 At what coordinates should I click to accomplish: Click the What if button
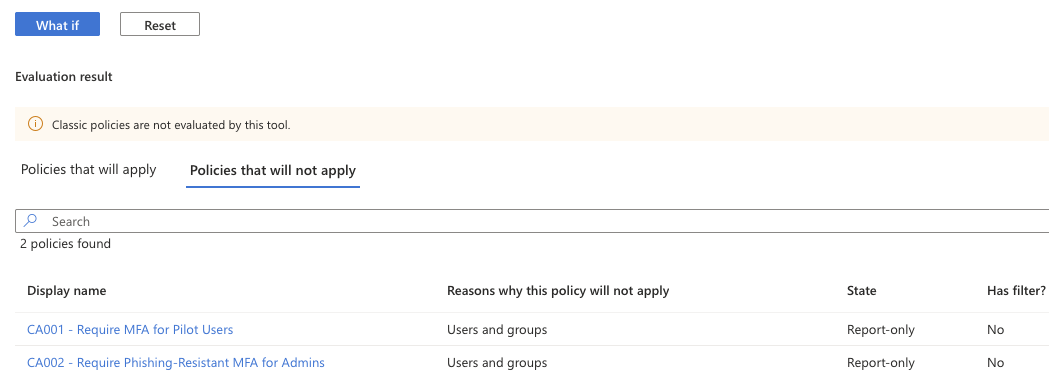pos(58,25)
